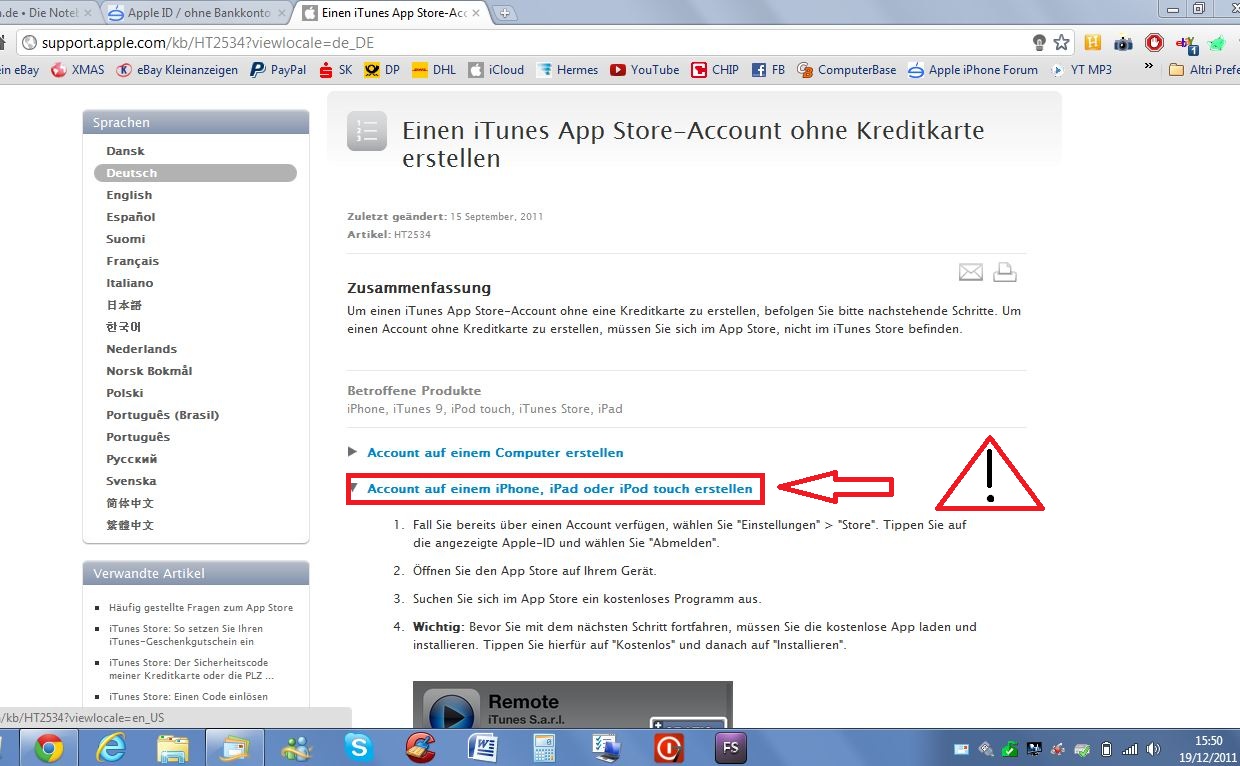Select the English language
The width and height of the screenshot is (1240, 766).
point(130,195)
